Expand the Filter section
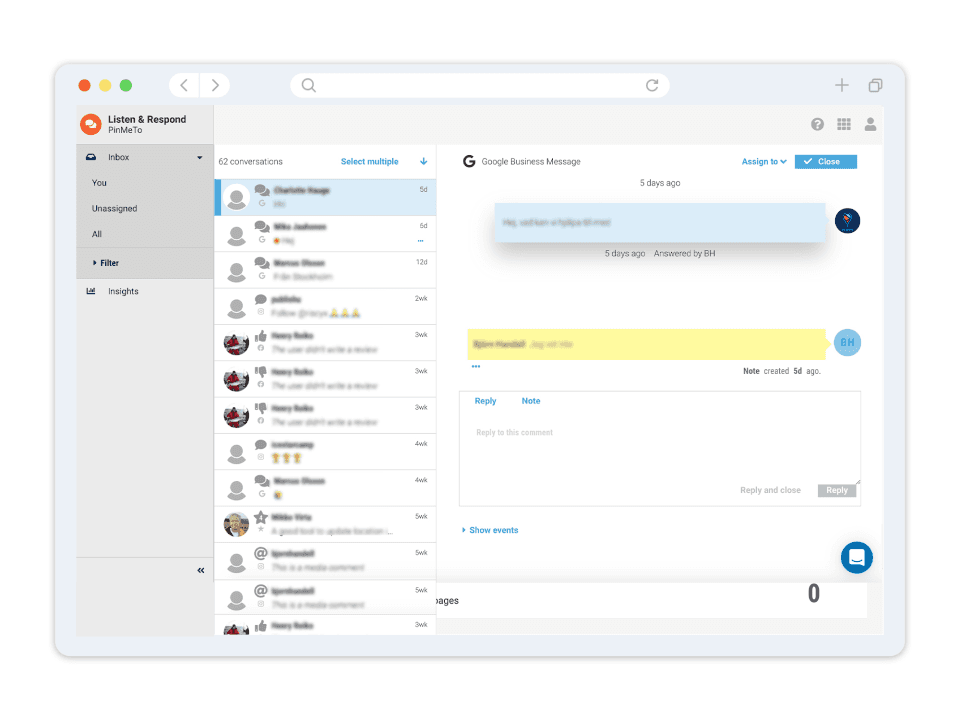This screenshot has height=720, width=960. (109, 263)
